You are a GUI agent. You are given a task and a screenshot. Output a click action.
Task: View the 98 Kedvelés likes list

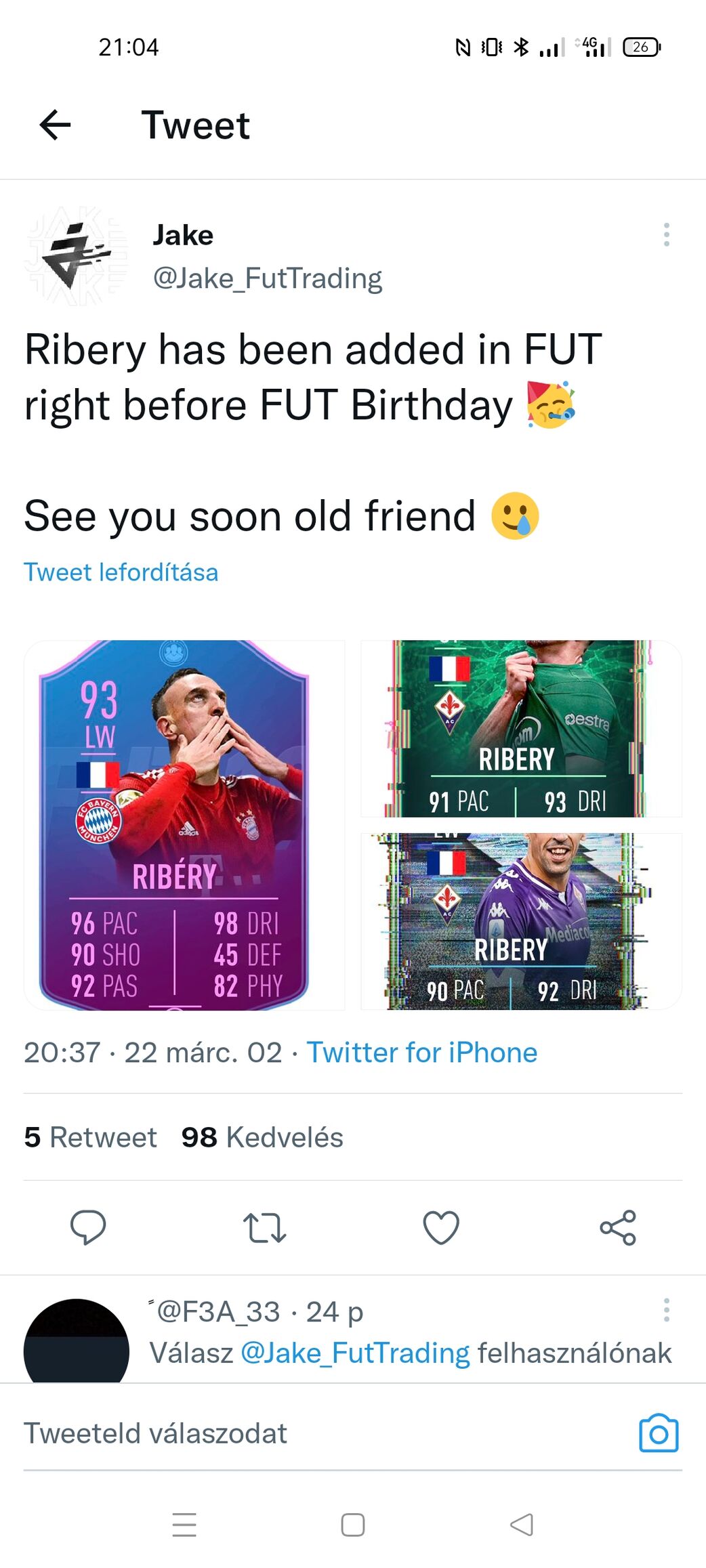tap(262, 1137)
